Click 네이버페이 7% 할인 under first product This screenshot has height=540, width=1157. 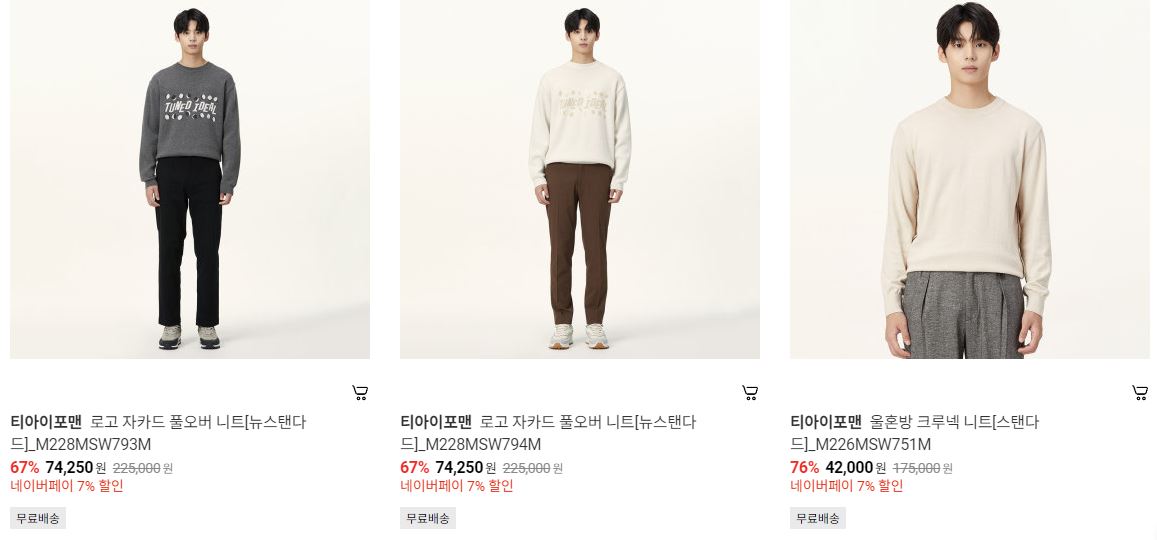tap(66, 486)
